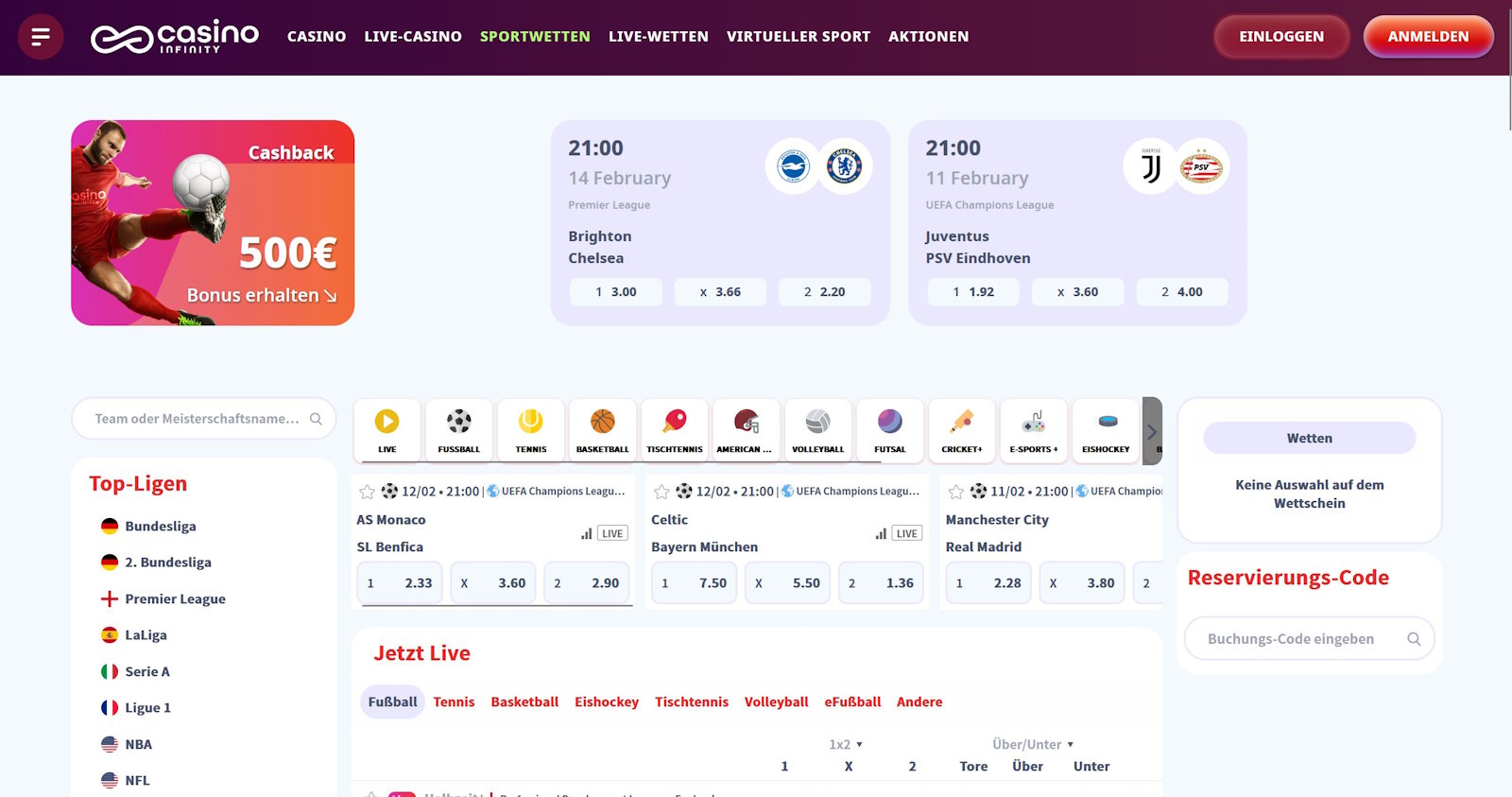Click the Wetten betslip button
The image size is (1512, 797).
[1310, 439]
